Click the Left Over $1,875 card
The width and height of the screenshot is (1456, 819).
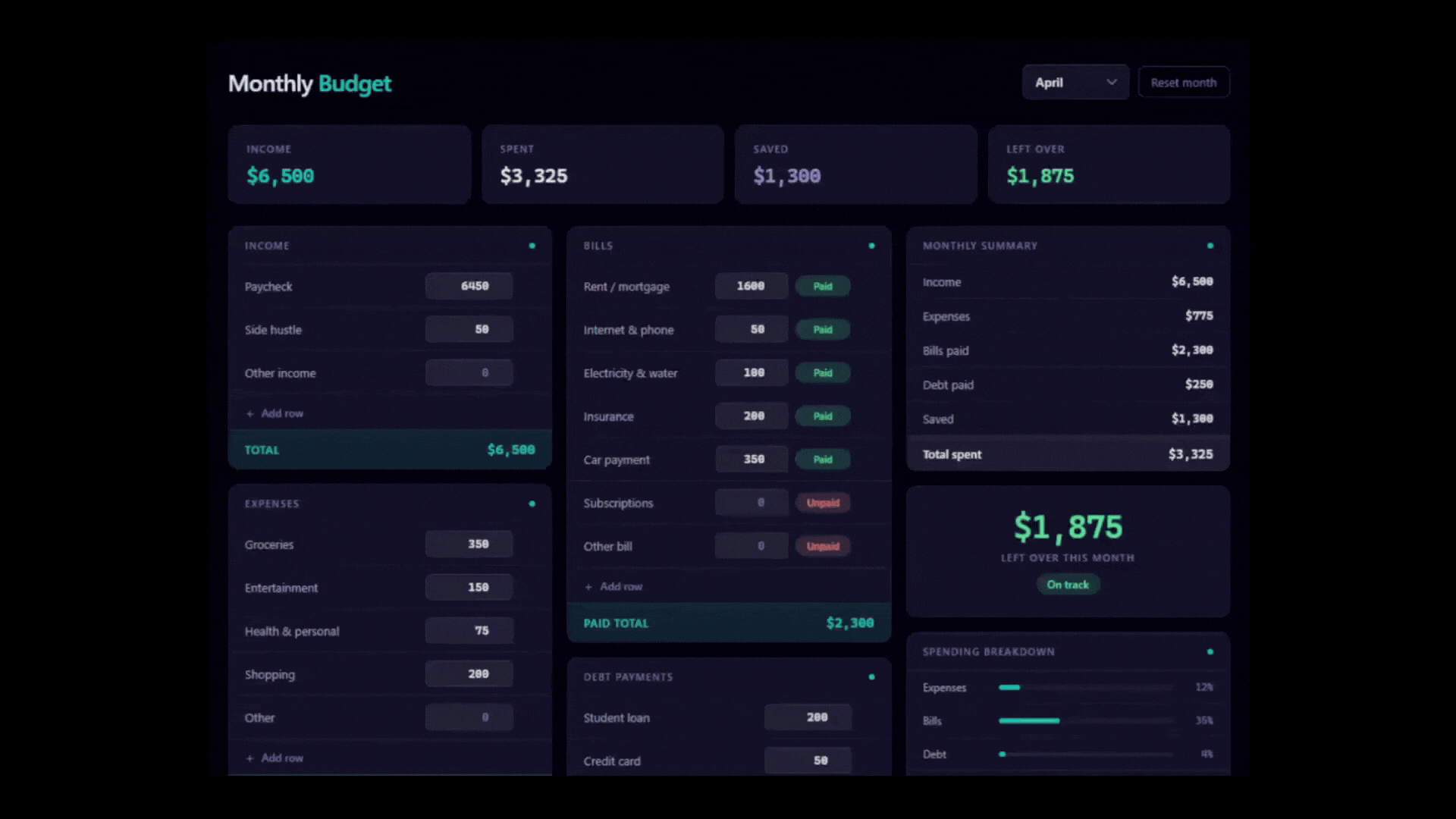pos(1109,164)
